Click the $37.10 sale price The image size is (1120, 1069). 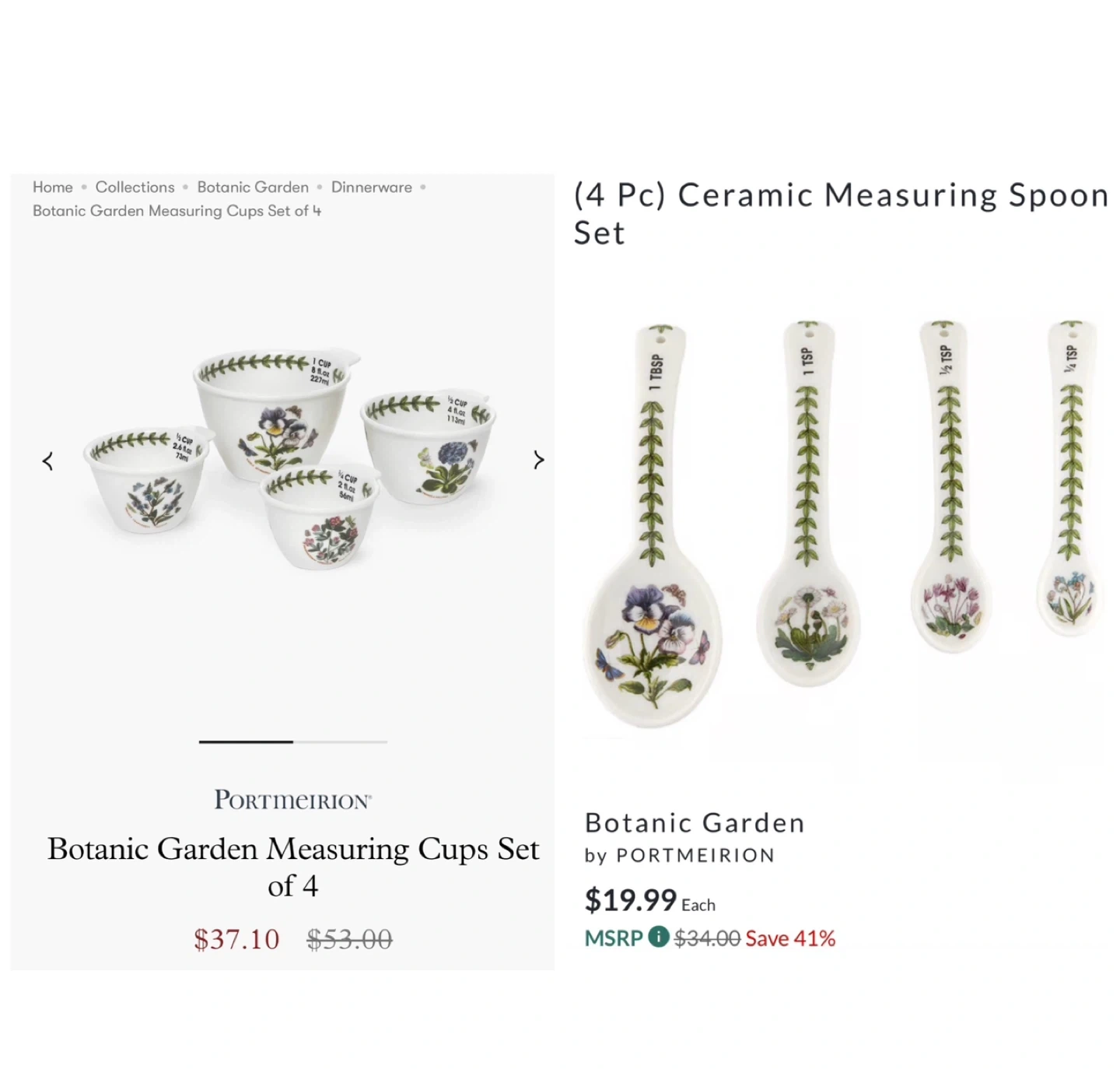click(x=236, y=939)
